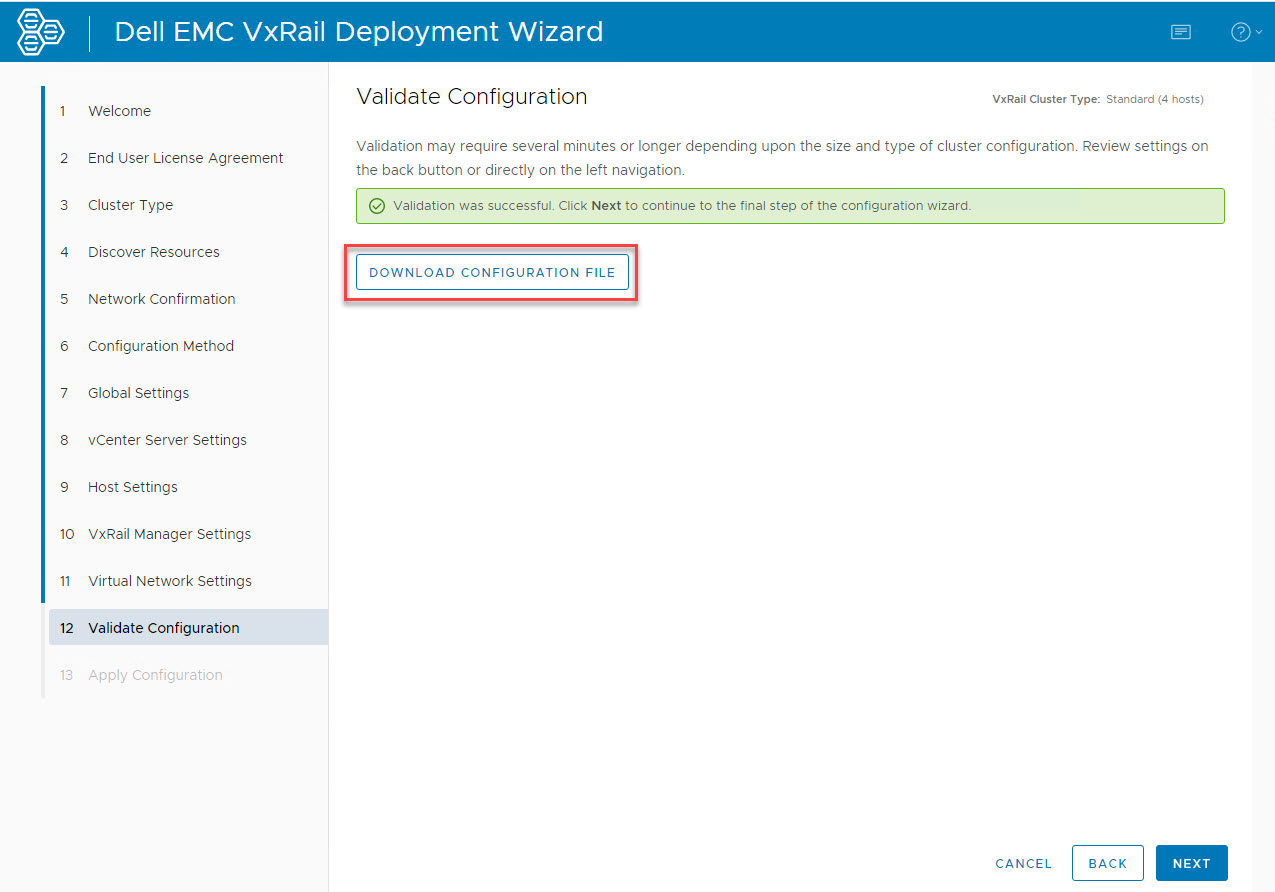Open VxRail Manager Settings step

pos(169,534)
